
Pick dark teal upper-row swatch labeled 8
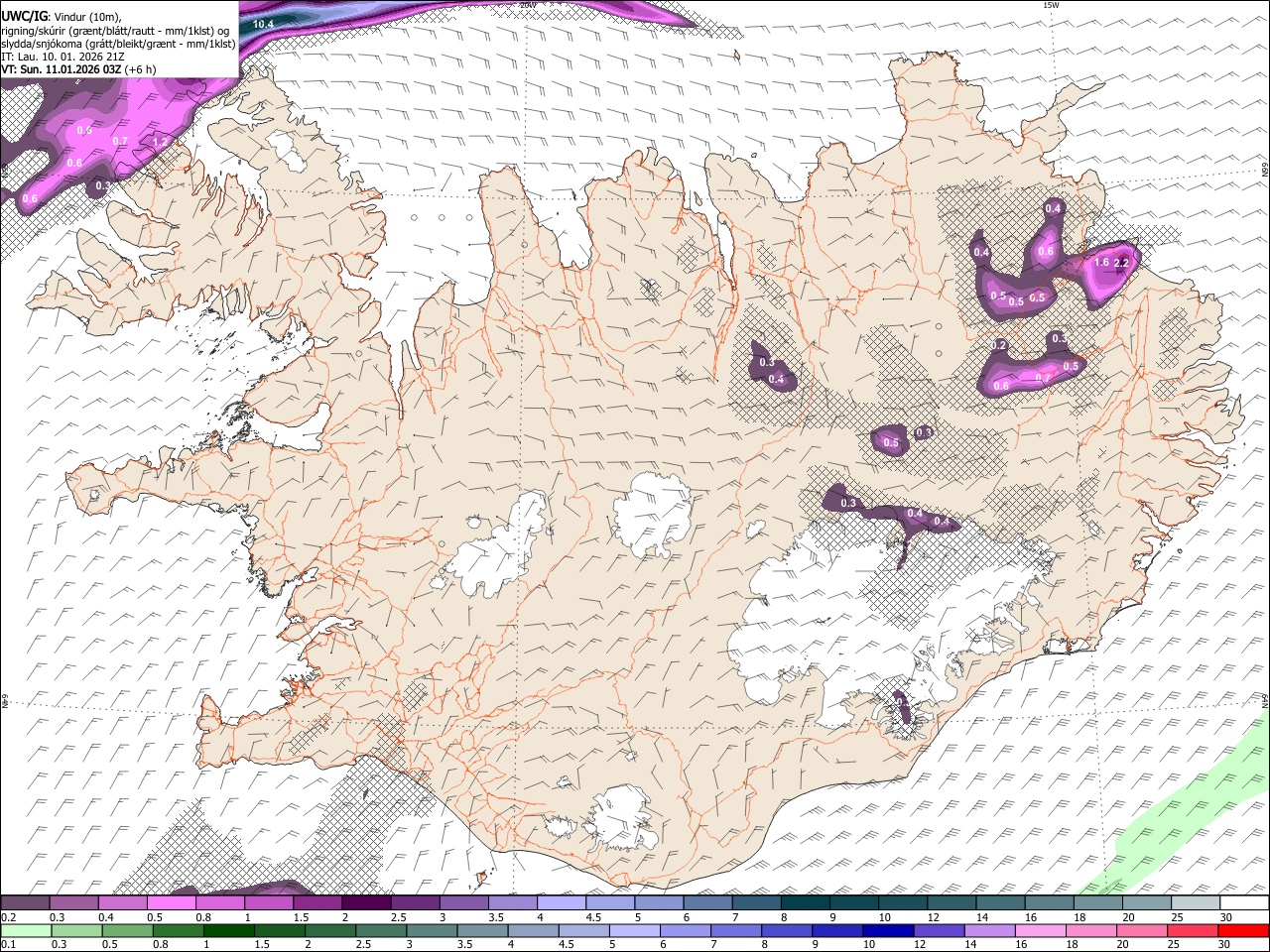tap(806, 903)
